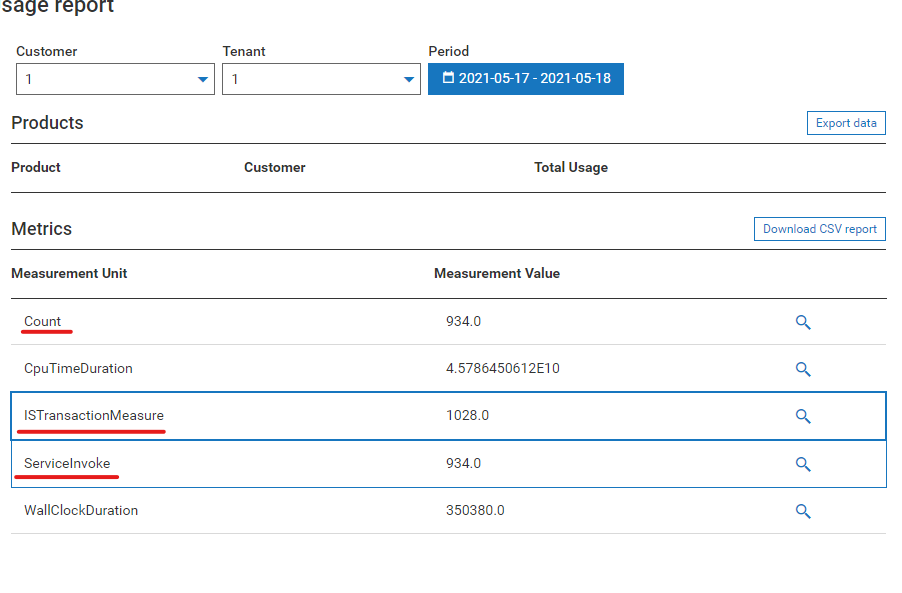Click calendar icon in Period button

click(448, 78)
